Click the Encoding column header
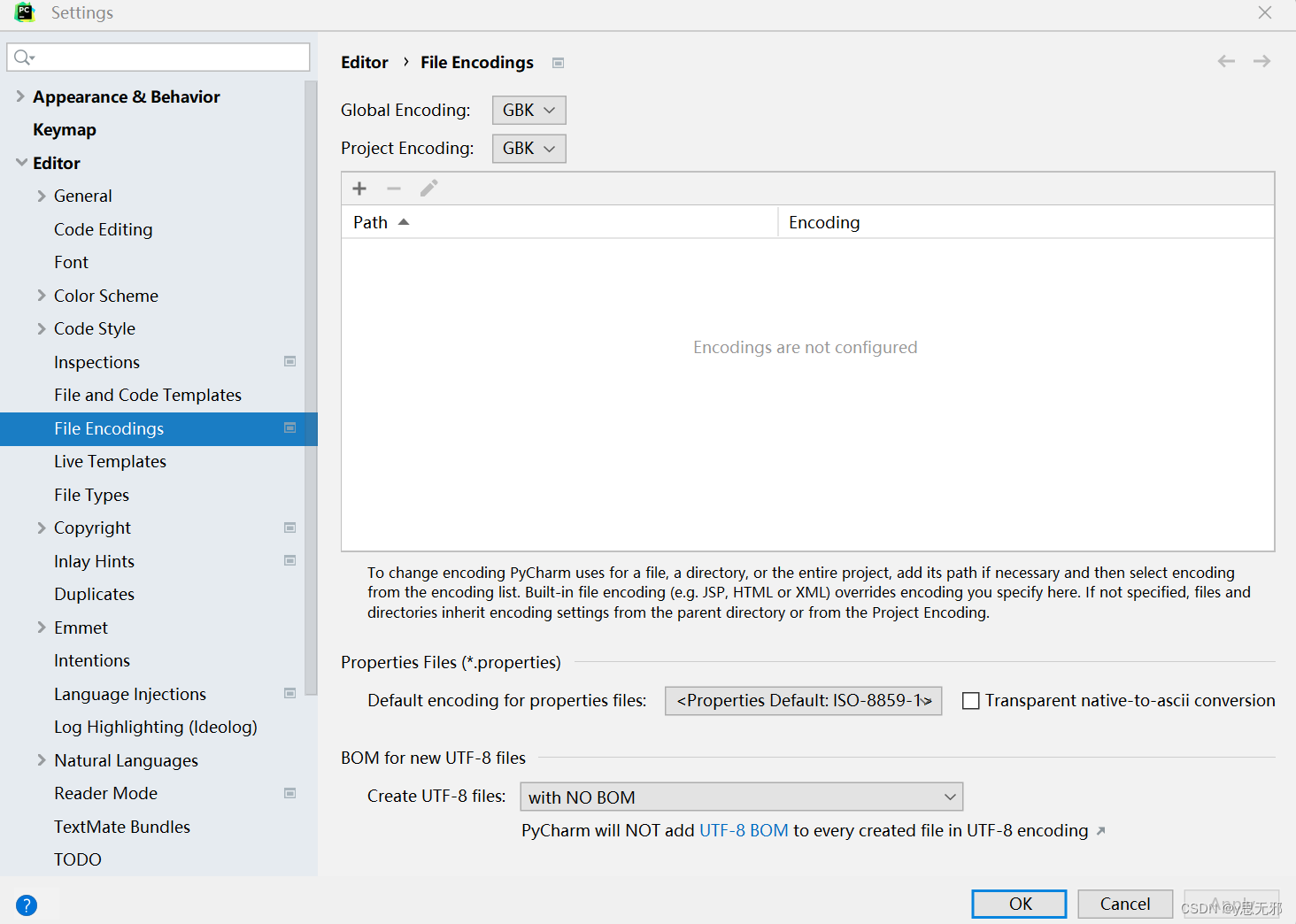 point(1026,222)
